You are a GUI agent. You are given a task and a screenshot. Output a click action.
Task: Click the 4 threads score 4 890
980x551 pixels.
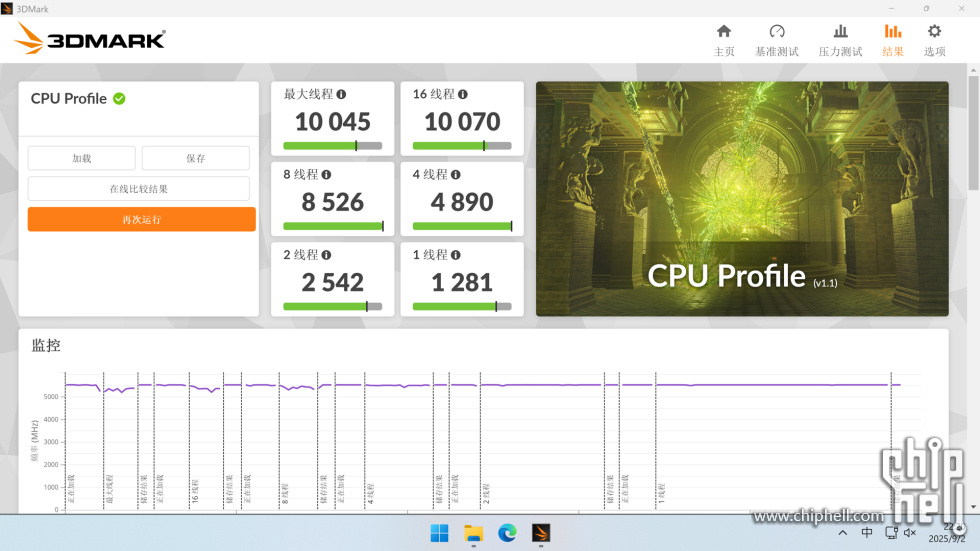(x=462, y=202)
